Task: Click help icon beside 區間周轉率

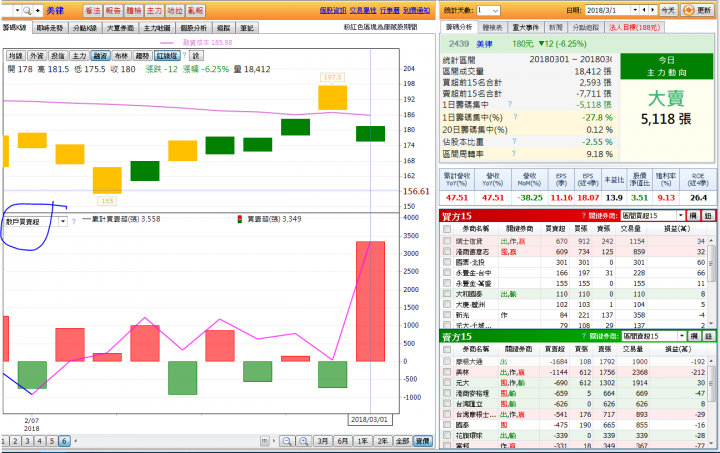Action: point(514,153)
